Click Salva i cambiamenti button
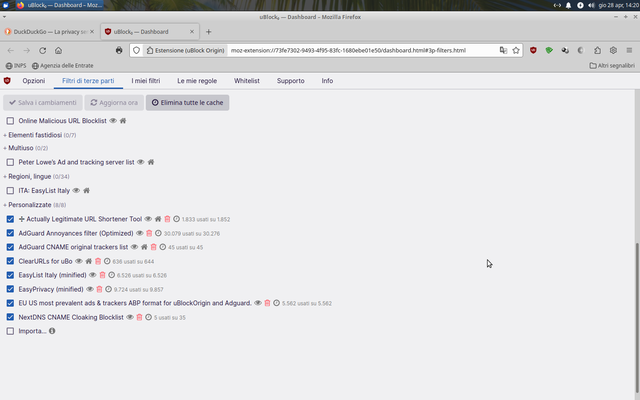 coord(43,103)
